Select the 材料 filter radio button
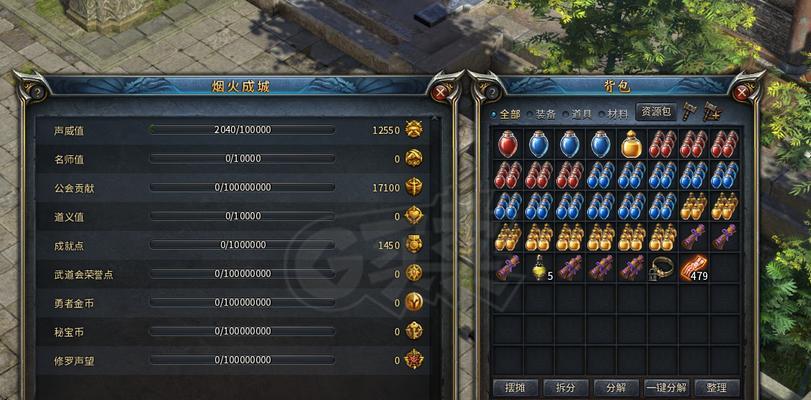811x400 pixels. (x=602, y=114)
